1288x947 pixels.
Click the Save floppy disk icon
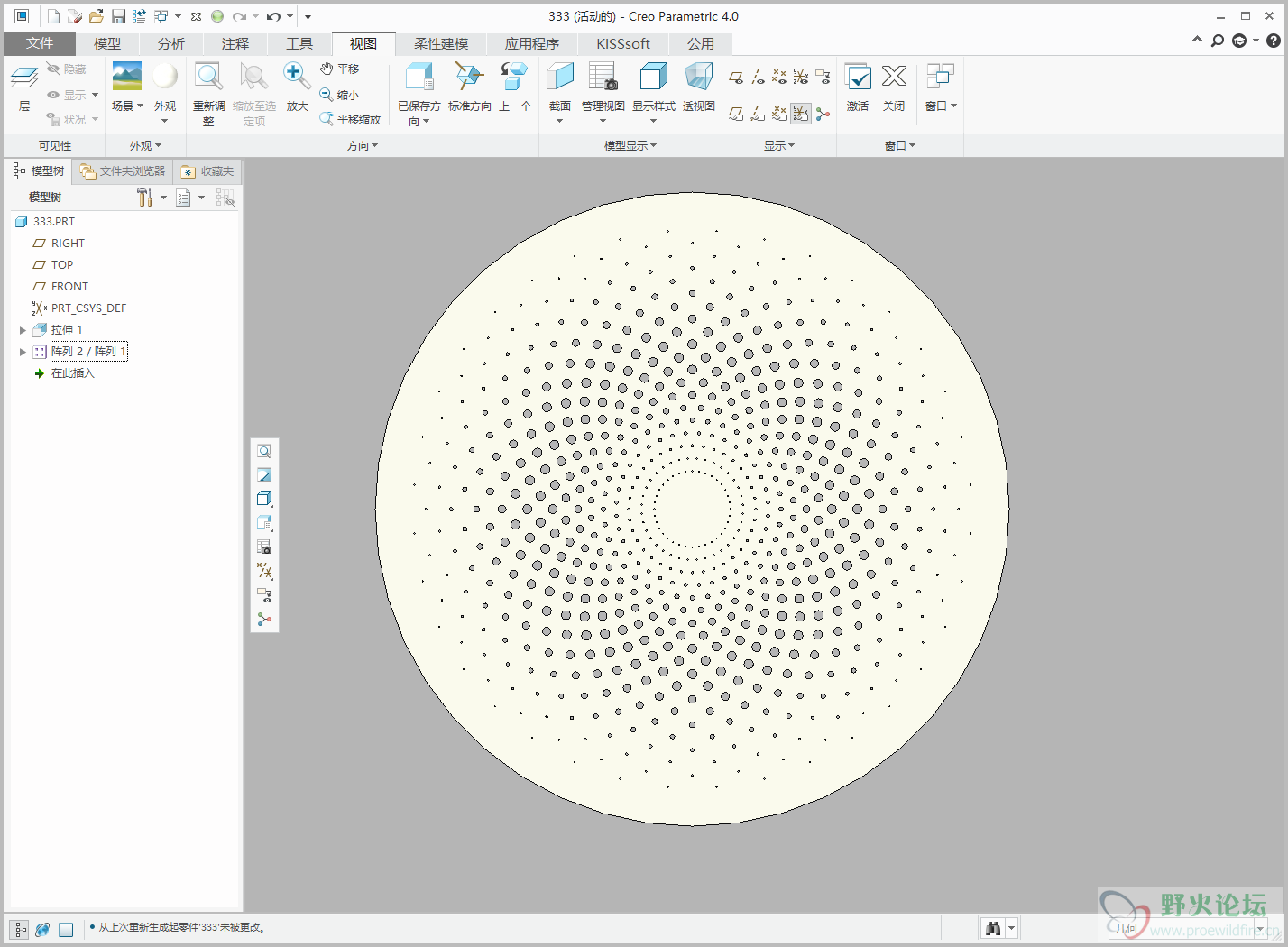click(x=118, y=16)
